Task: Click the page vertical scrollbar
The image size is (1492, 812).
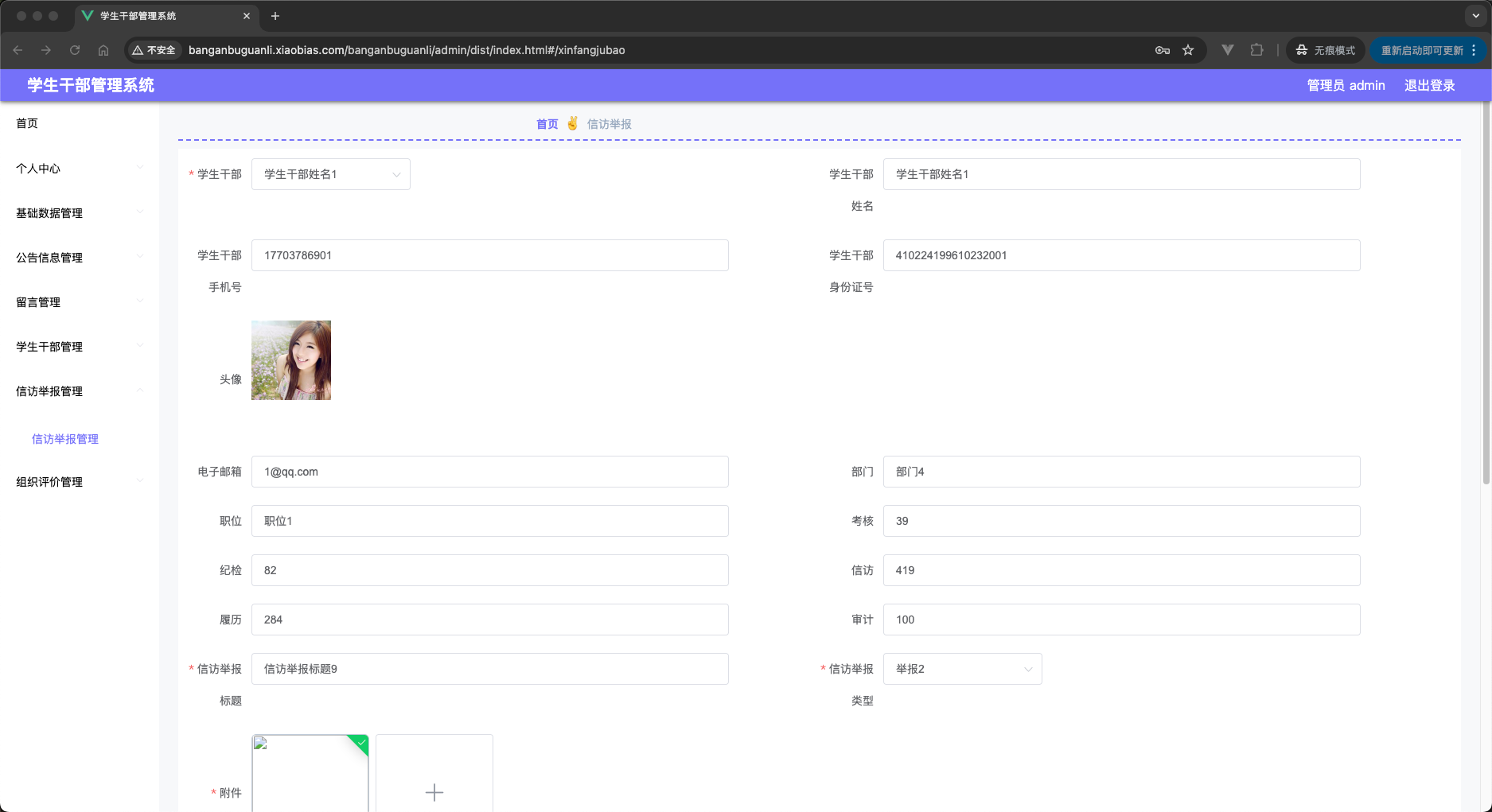Action: (1486, 293)
